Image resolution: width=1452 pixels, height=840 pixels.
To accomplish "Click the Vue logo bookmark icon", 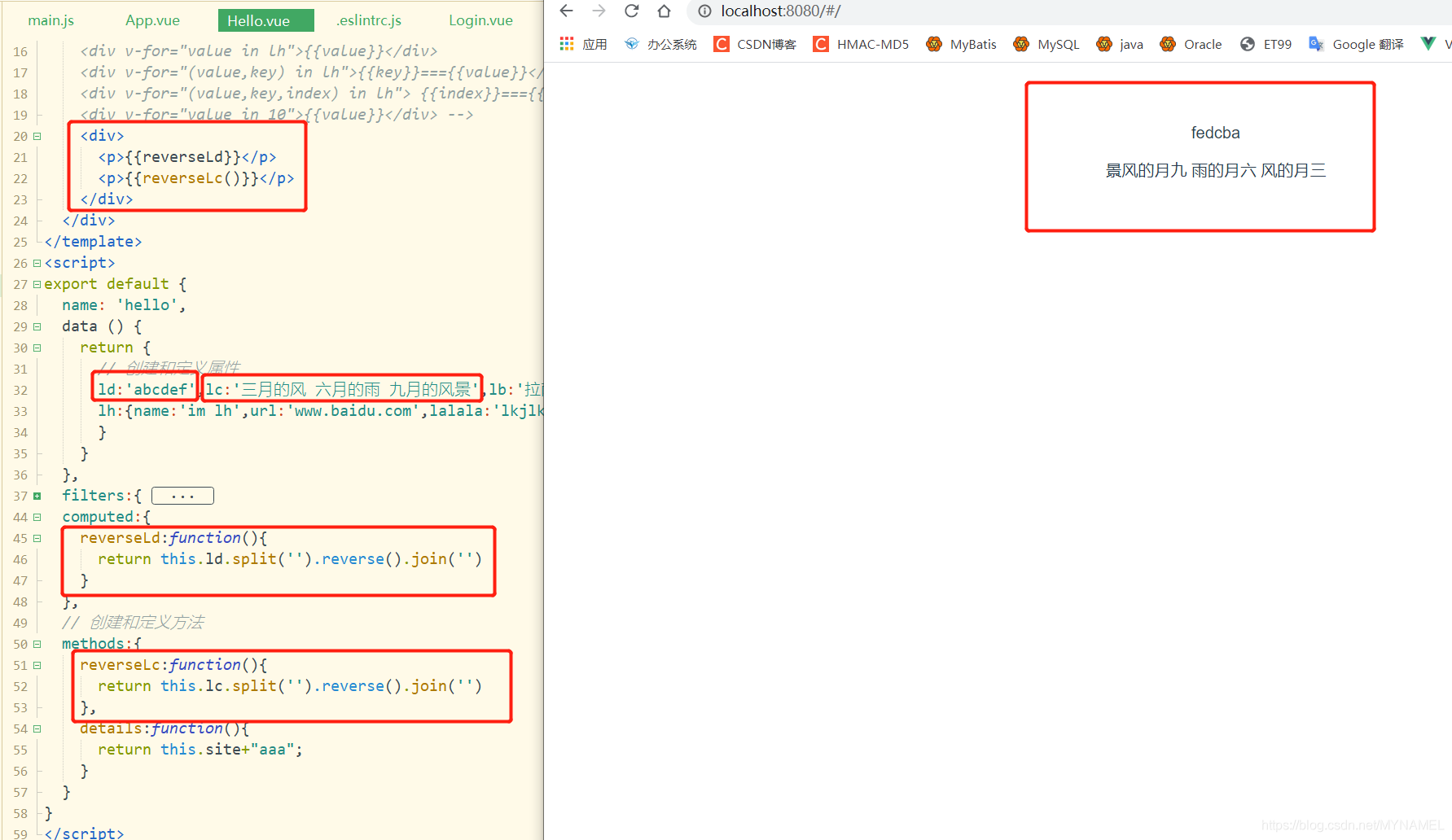I will (x=1428, y=43).
